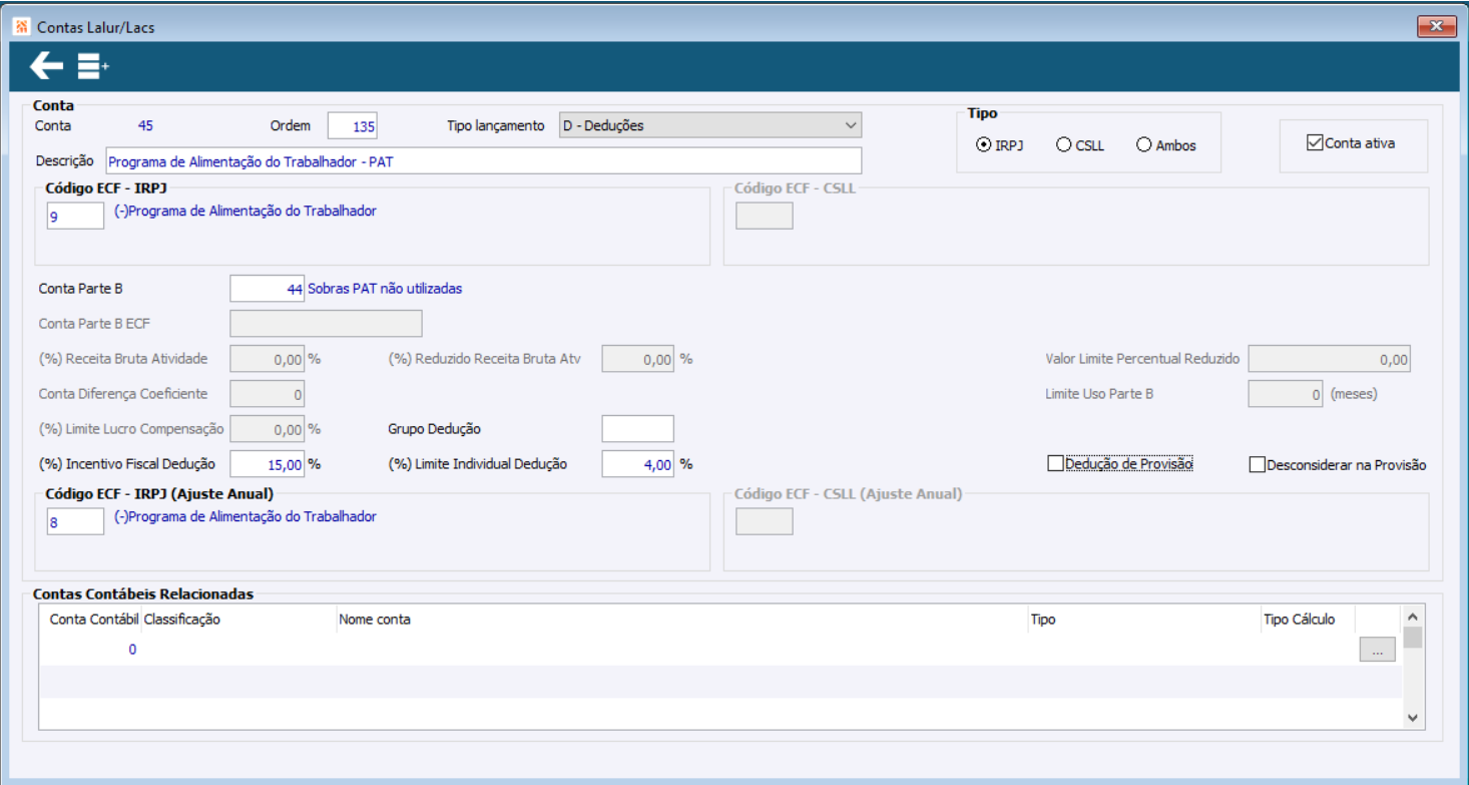
Task: Click the Conta Contábil cell showing 0
Action: 91,650
